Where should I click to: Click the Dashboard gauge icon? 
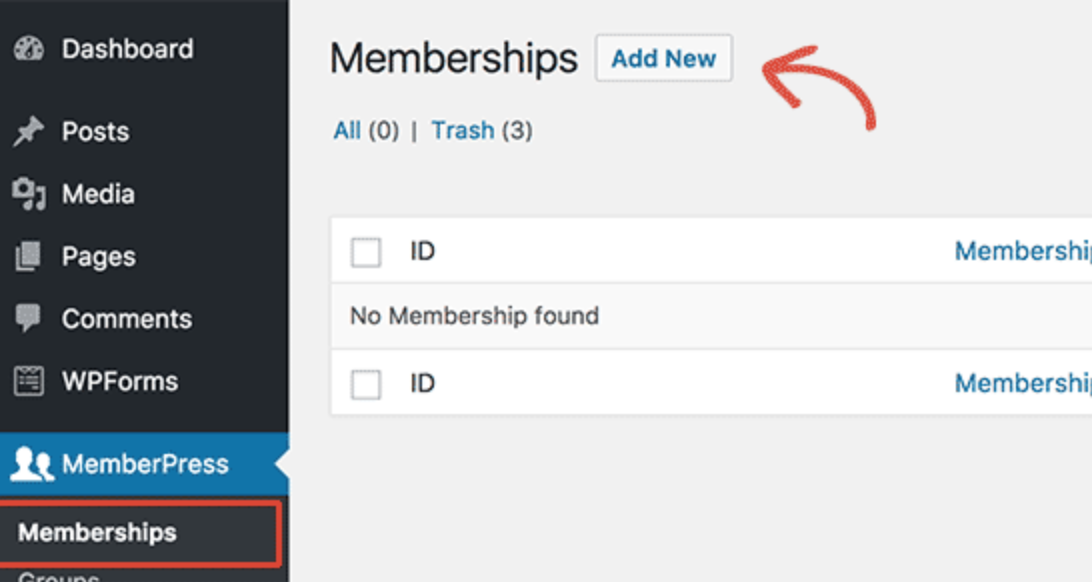coord(30,50)
